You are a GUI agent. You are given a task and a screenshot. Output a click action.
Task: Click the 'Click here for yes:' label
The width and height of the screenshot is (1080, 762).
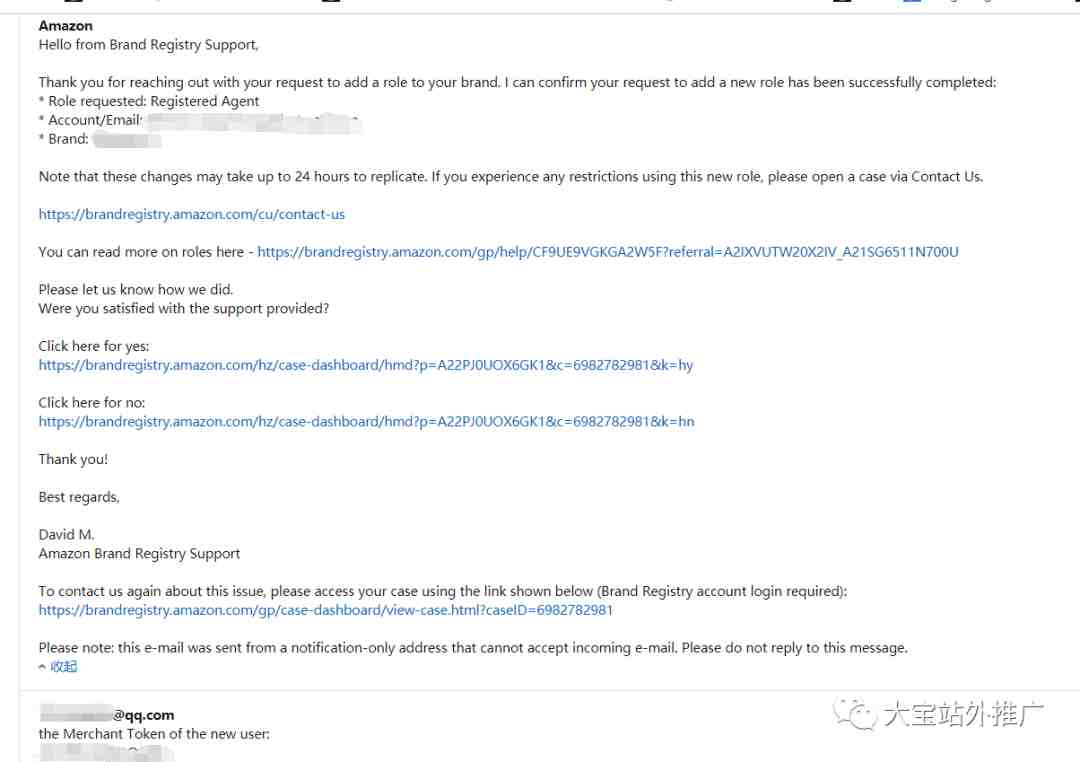click(94, 347)
